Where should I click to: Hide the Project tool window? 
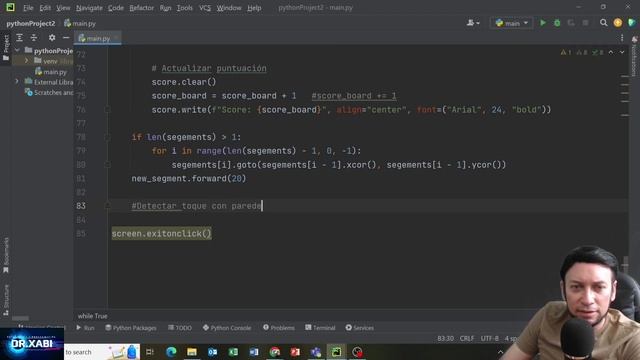click(x=66, y=38)
